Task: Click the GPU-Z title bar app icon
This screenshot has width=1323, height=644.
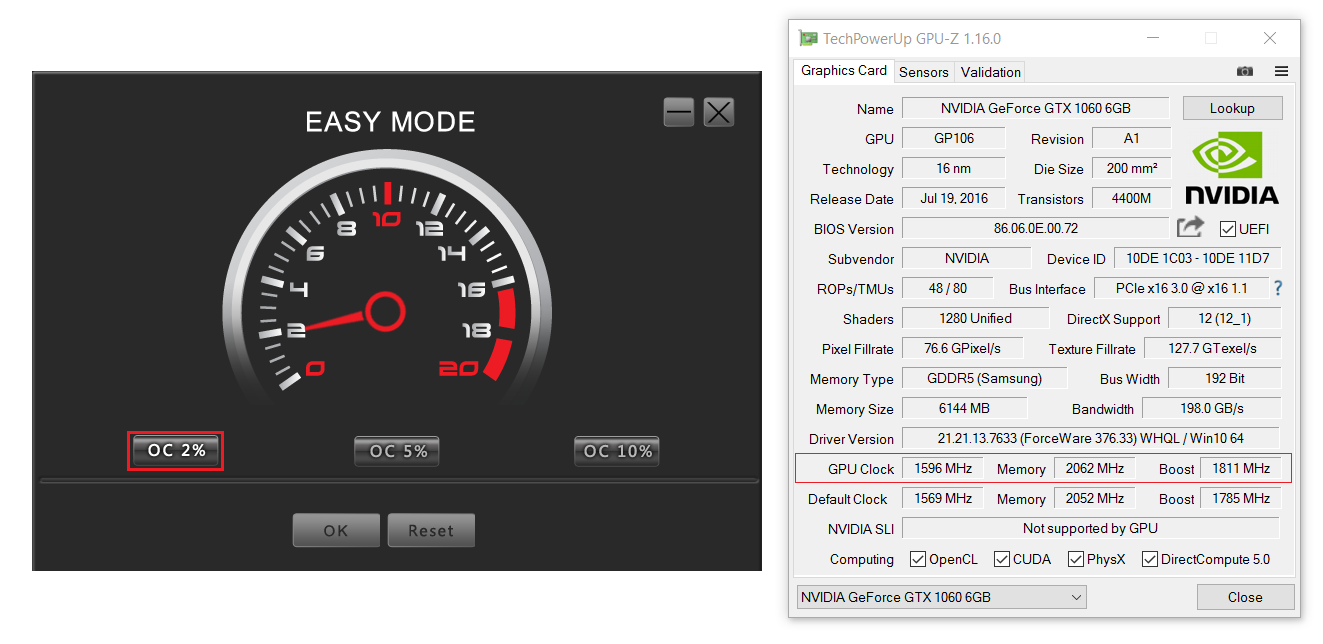Action: click(808, 38)
